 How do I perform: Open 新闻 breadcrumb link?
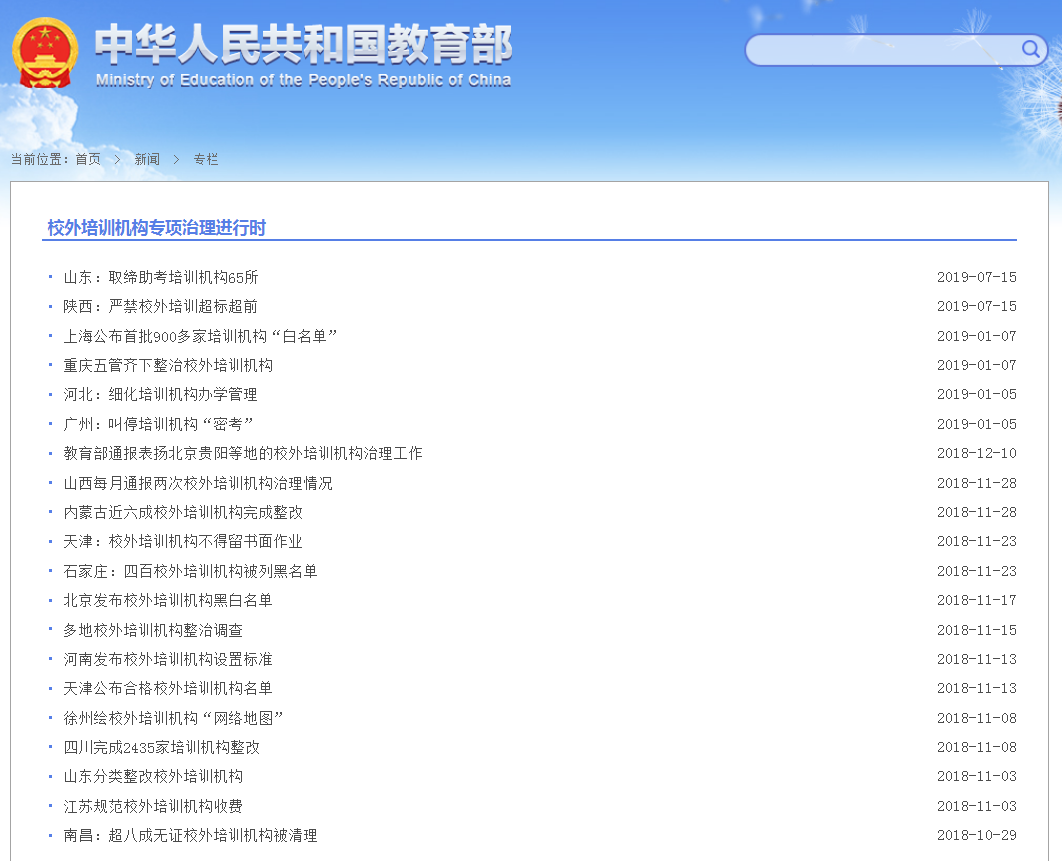(x=147, y=159)
